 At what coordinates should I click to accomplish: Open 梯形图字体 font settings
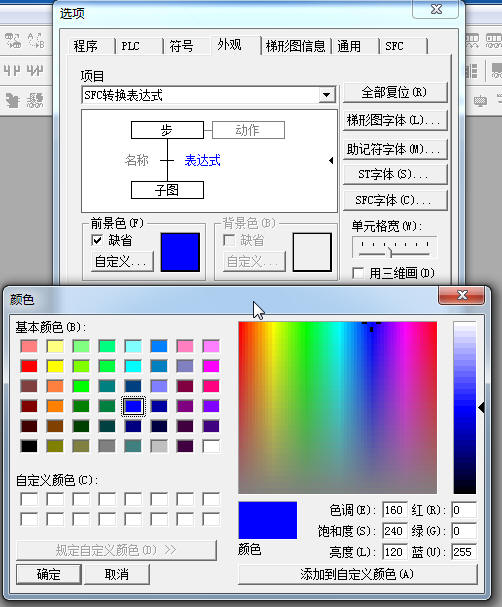(394, 120)
